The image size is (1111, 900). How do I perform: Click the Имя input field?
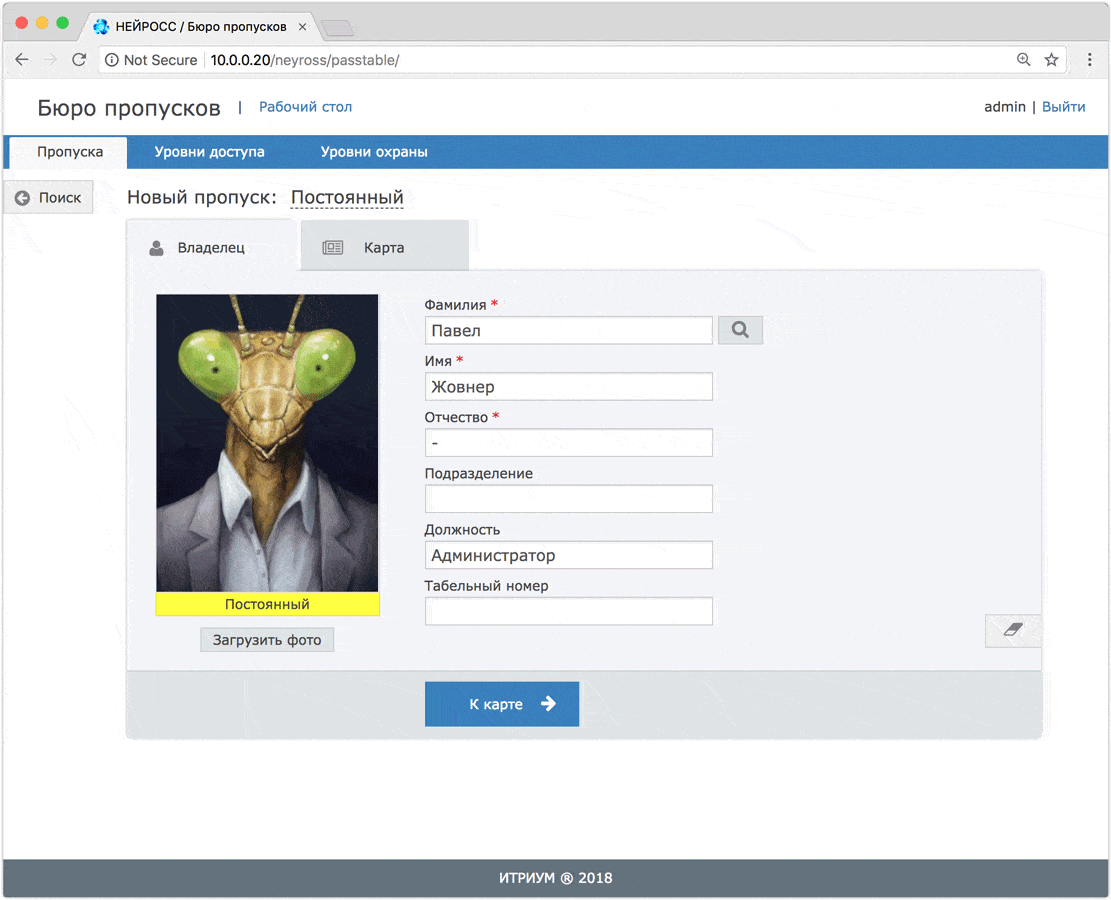click(568, 386)
